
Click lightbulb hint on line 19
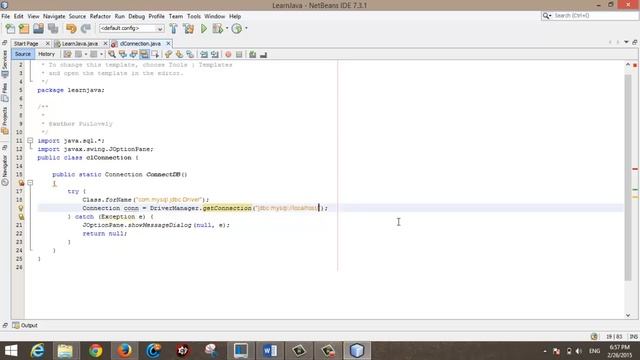(x=21, y=208)
